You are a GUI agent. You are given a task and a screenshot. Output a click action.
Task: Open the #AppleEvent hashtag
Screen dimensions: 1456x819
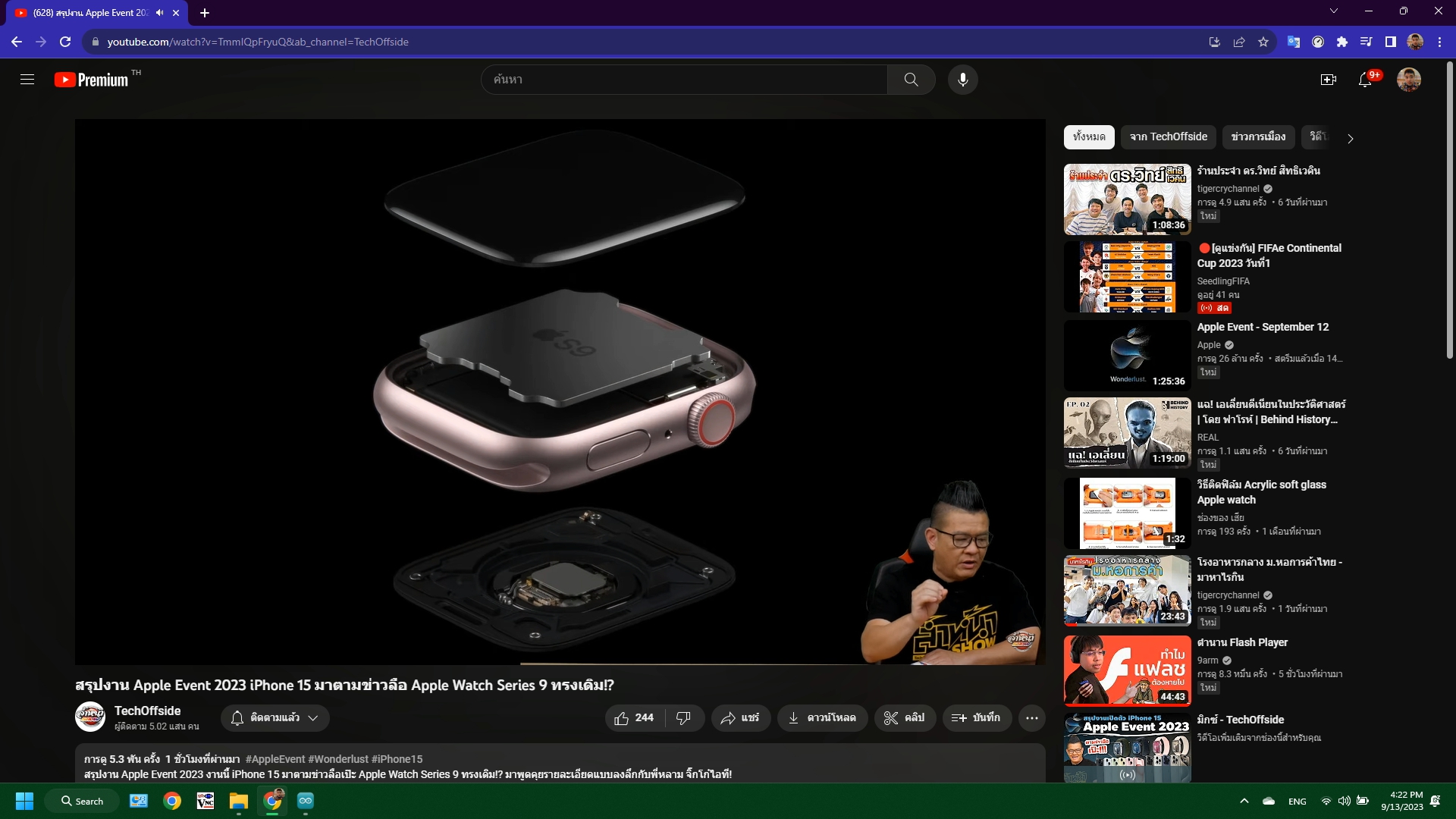(x=275, y=759)
